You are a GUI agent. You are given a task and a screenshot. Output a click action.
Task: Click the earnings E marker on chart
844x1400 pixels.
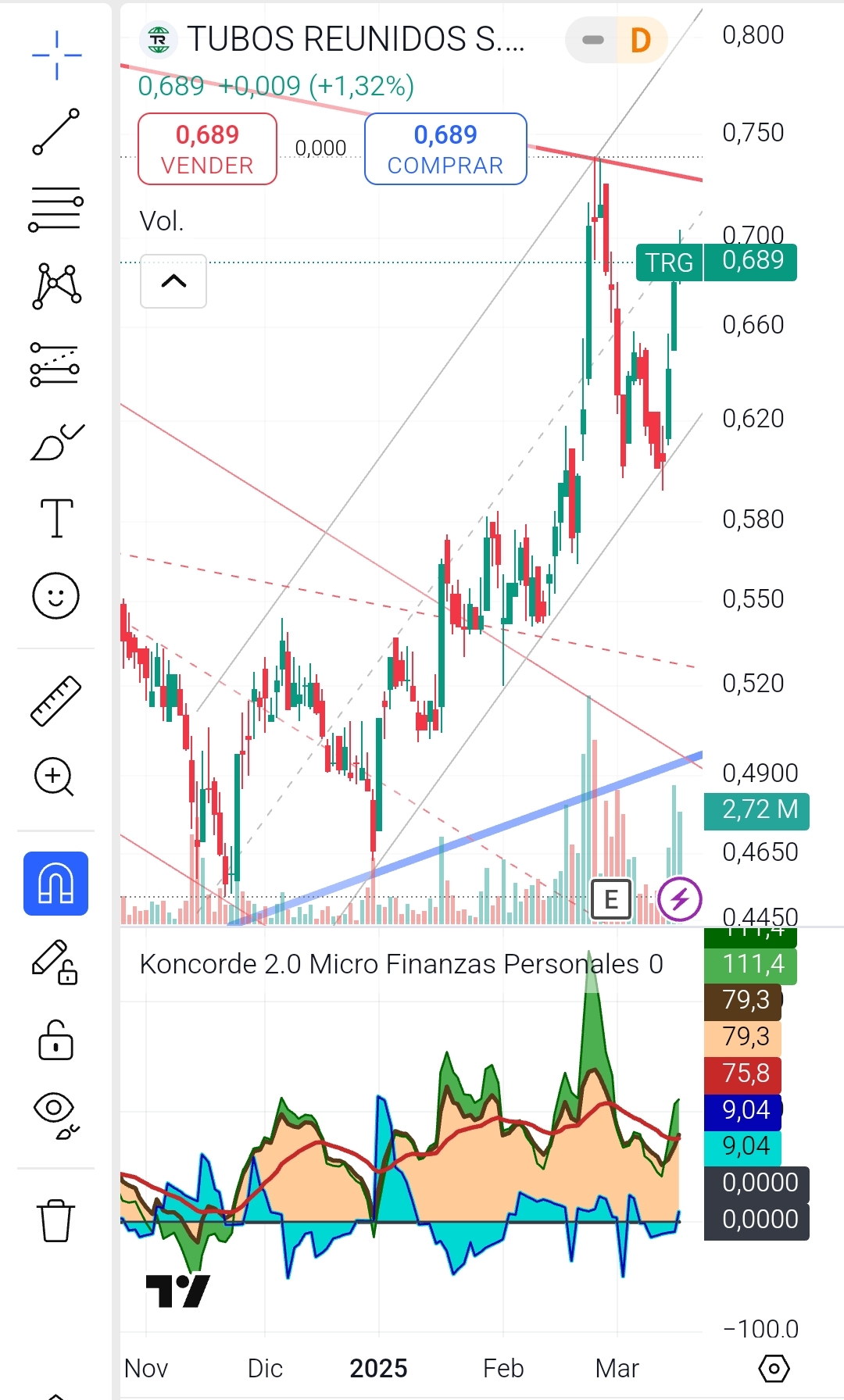pos(611,899)
